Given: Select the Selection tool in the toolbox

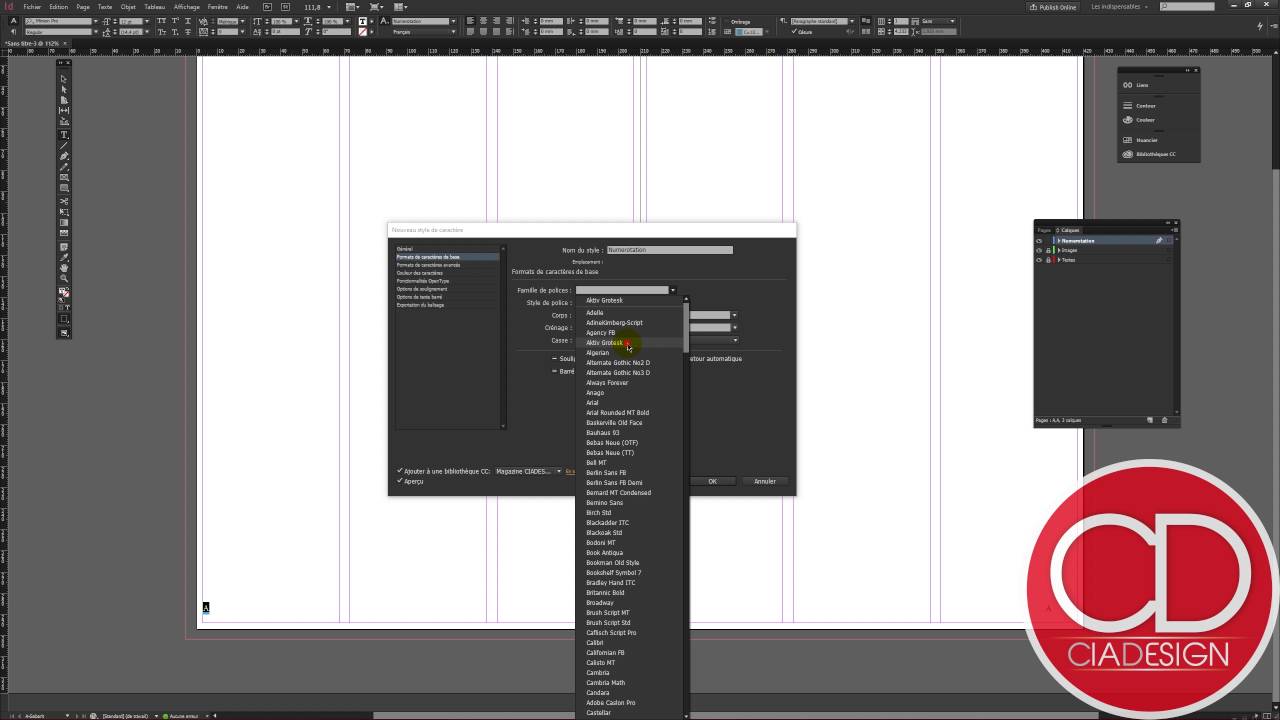Looking at the screenshot, I should coord(64,79).
